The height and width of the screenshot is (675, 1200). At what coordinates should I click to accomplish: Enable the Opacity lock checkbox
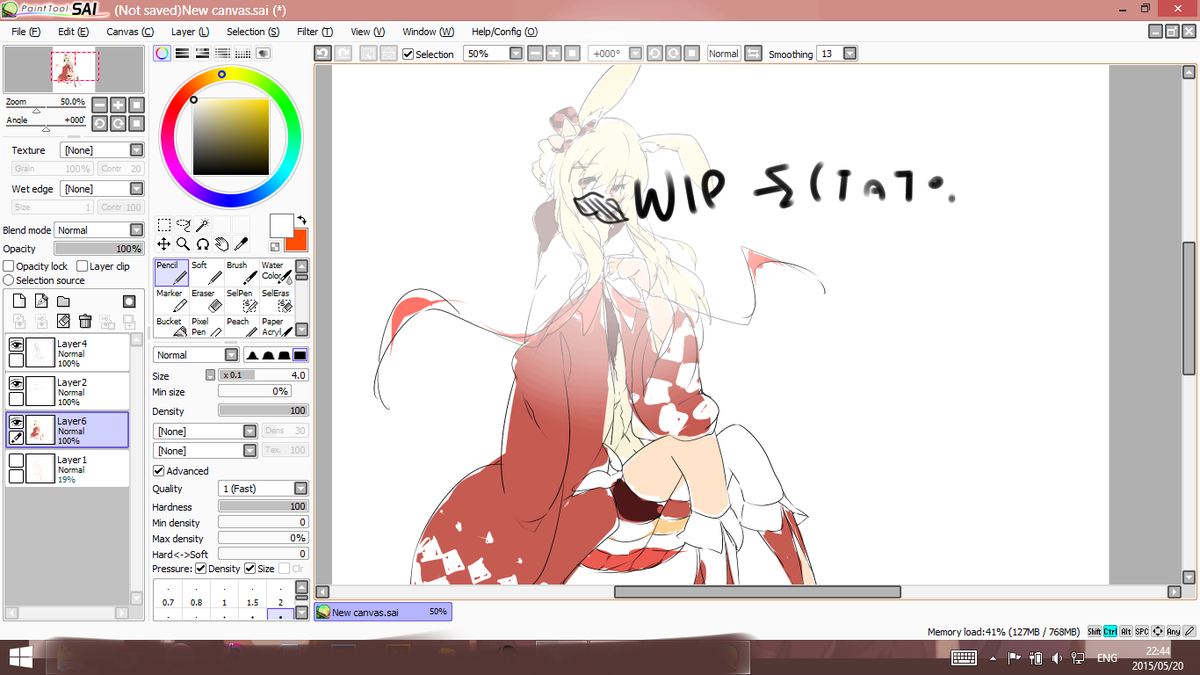pyautogui.click(x=9, y=267)
